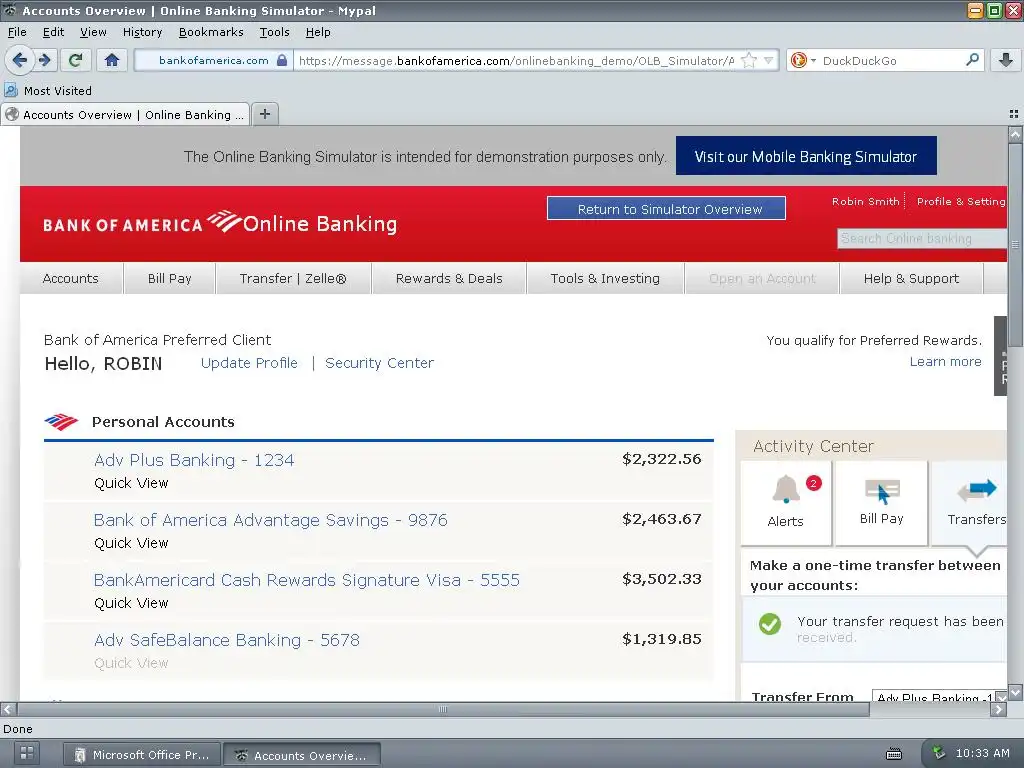Click Quick View under Advantage Savings
Image resolution: width=1024 pixels, height=768 pixels.
(131, 543)
